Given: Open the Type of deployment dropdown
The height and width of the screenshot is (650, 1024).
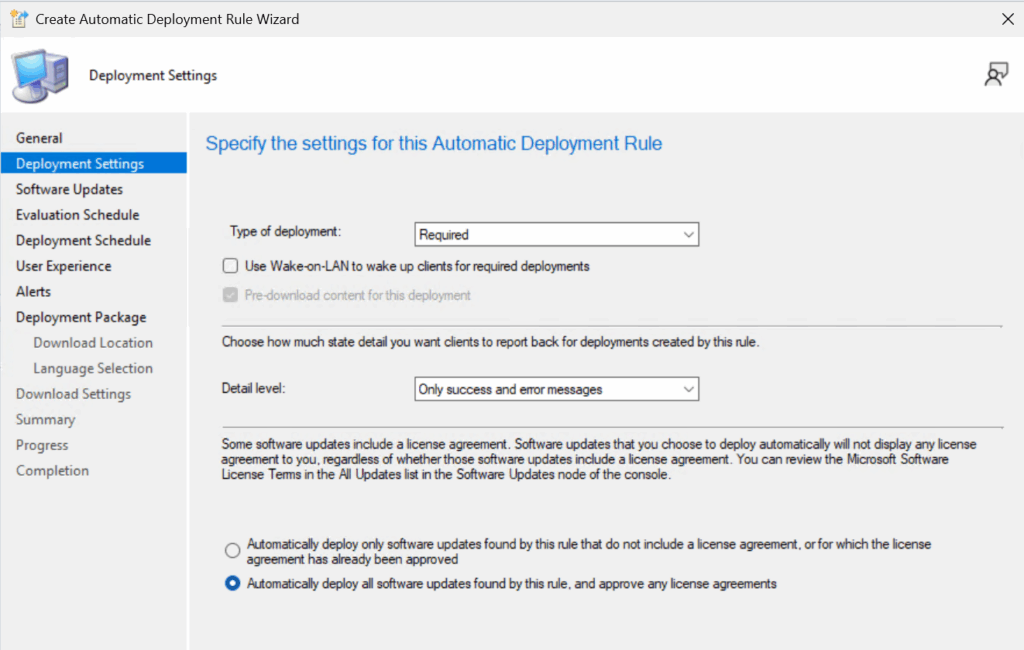Looking at the screenshot, I should point(557,235).
